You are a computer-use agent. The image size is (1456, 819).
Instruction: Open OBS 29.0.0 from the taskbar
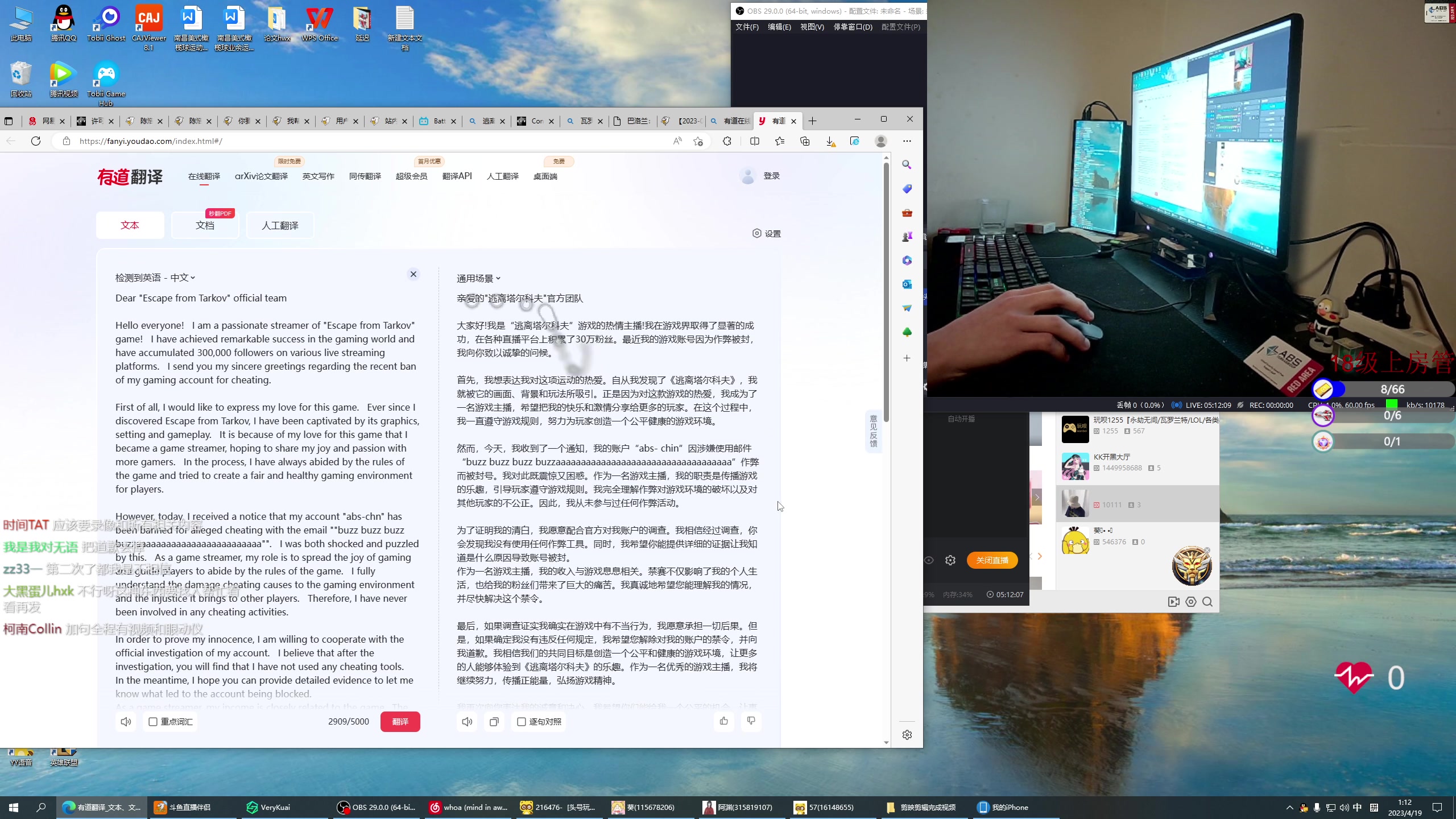377,807
